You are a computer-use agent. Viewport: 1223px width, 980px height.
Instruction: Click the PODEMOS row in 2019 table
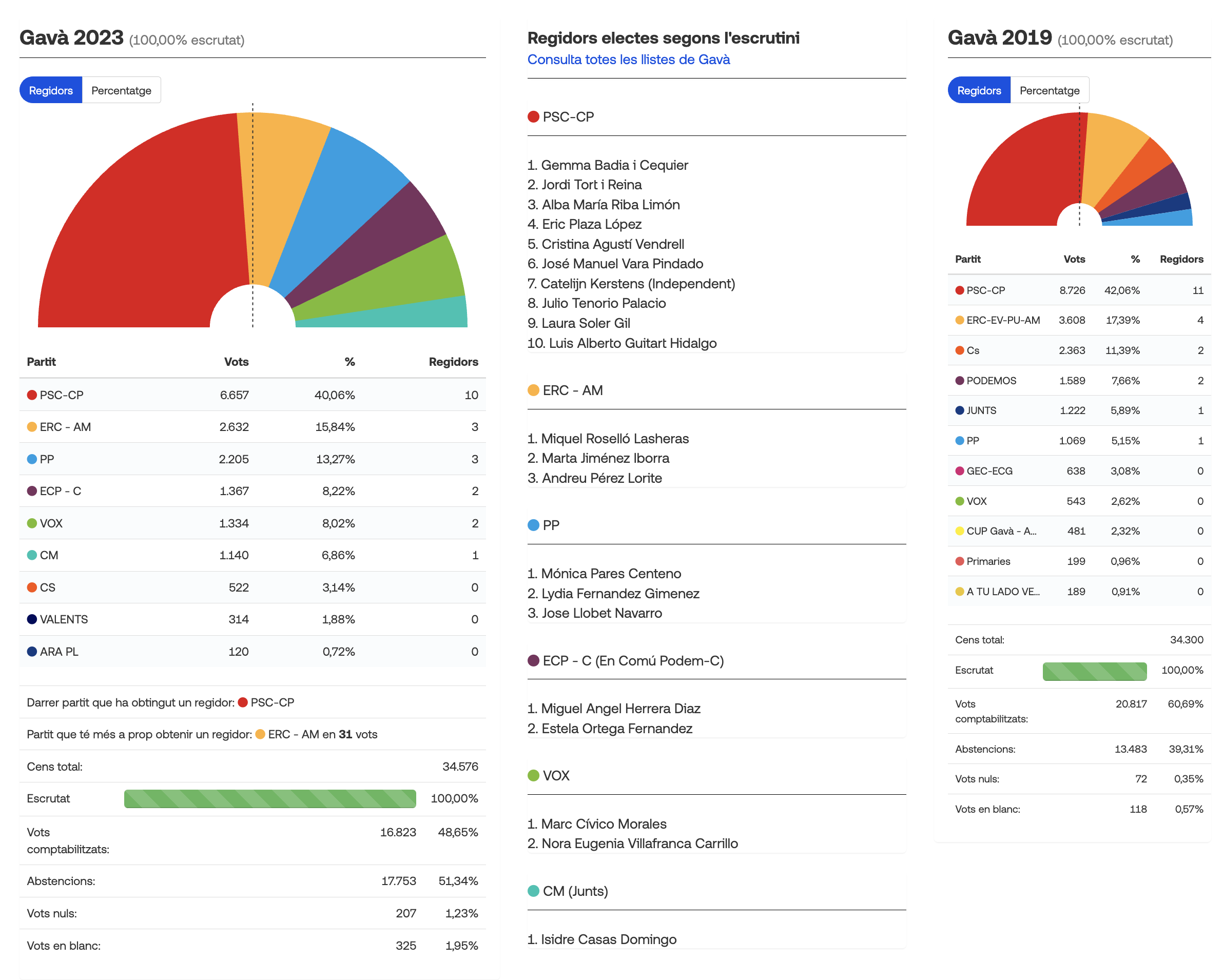point(1079,381)
